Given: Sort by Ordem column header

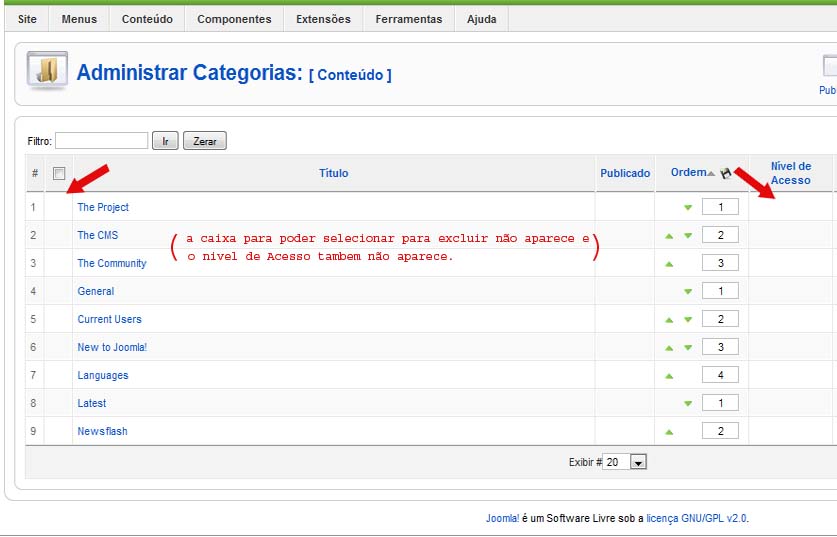Looking at the screenshot, I should pos(689,172).
